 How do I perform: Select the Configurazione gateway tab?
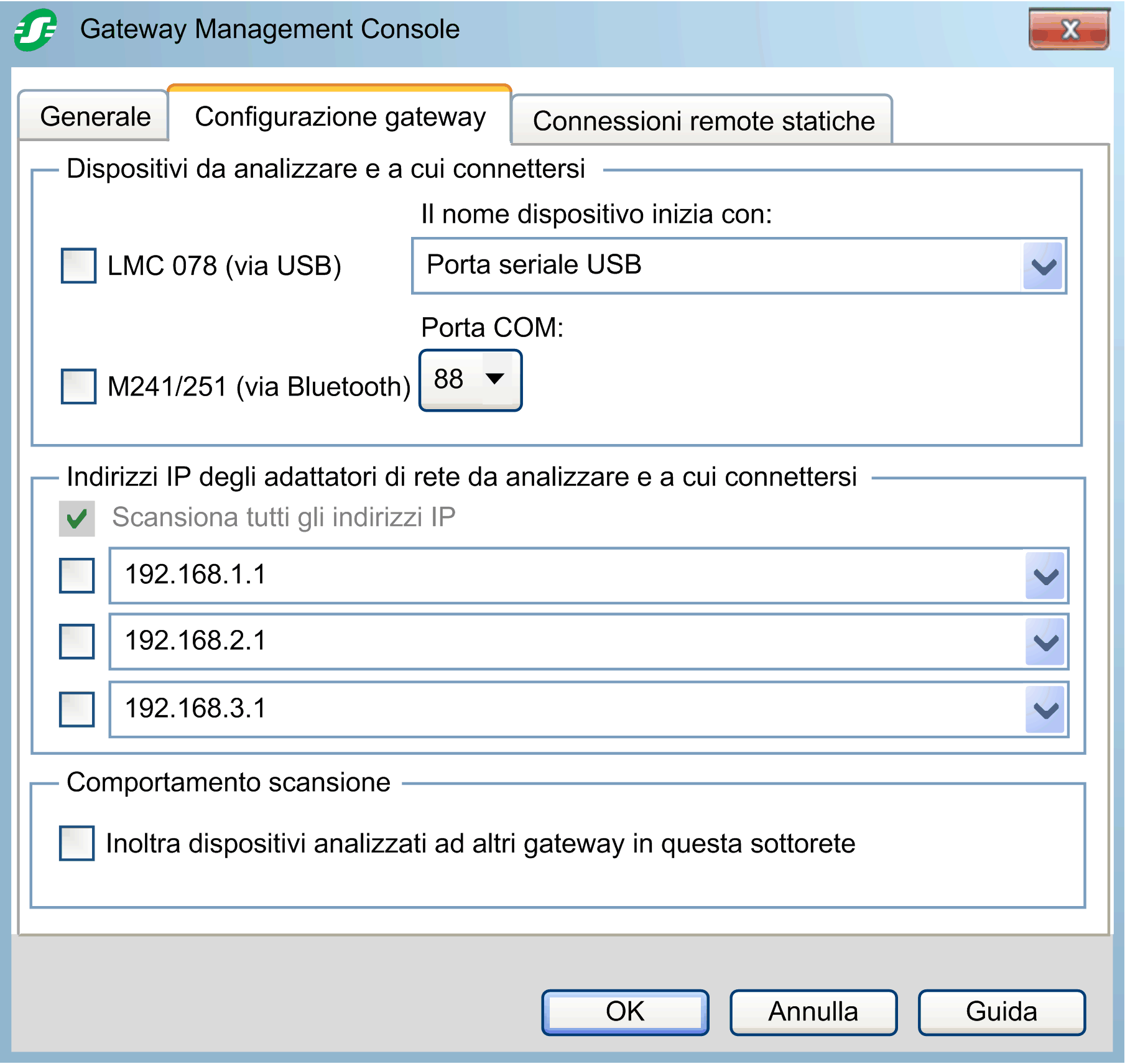click(x=340, y=117)
